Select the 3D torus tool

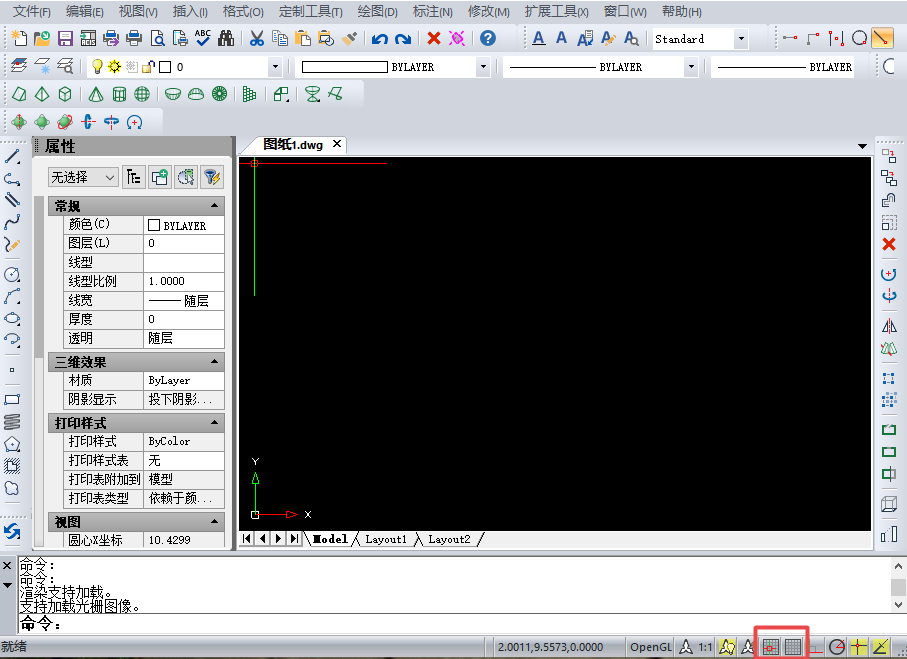(x=219, y=94)
